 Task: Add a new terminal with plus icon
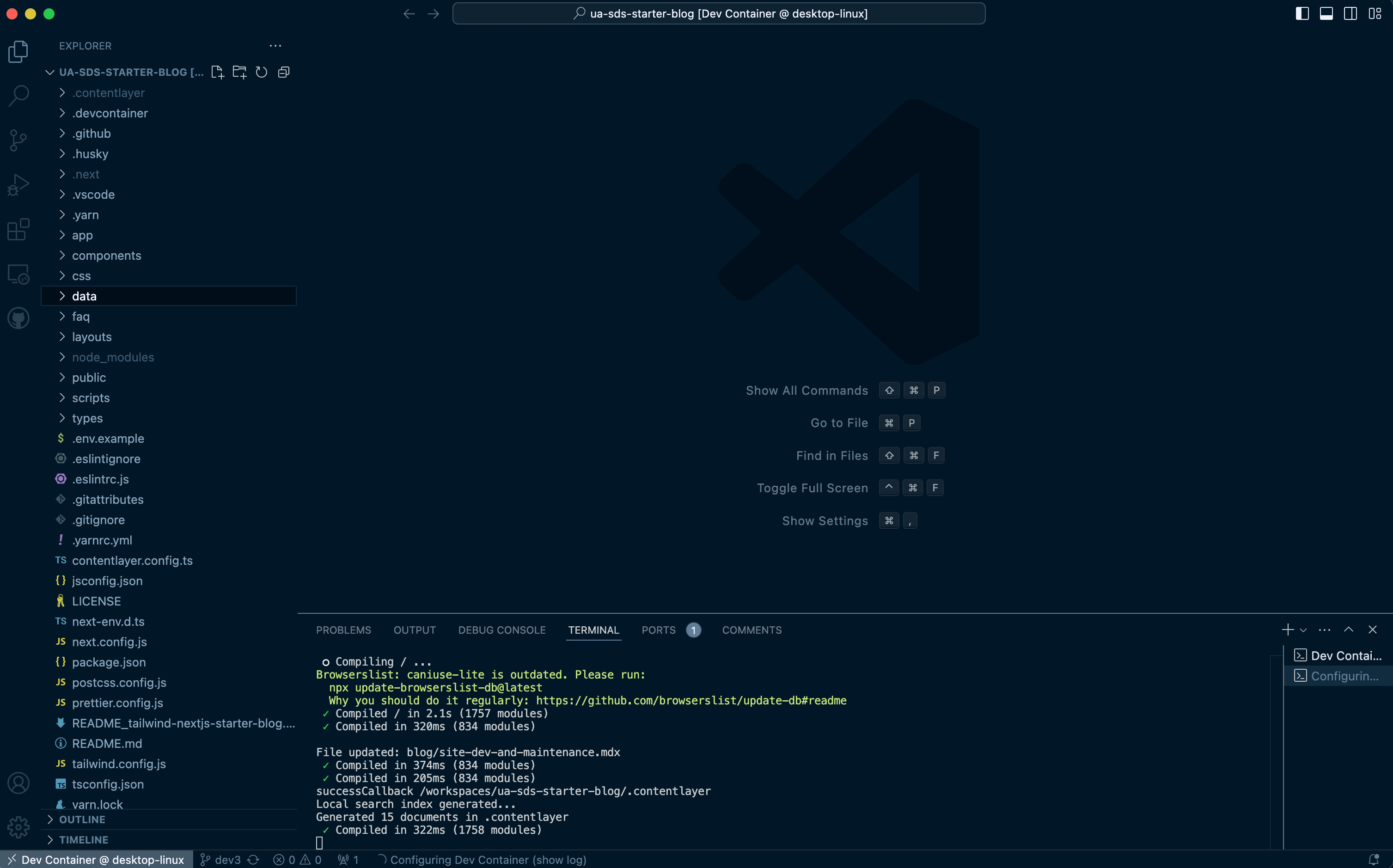click(1287, 630)
